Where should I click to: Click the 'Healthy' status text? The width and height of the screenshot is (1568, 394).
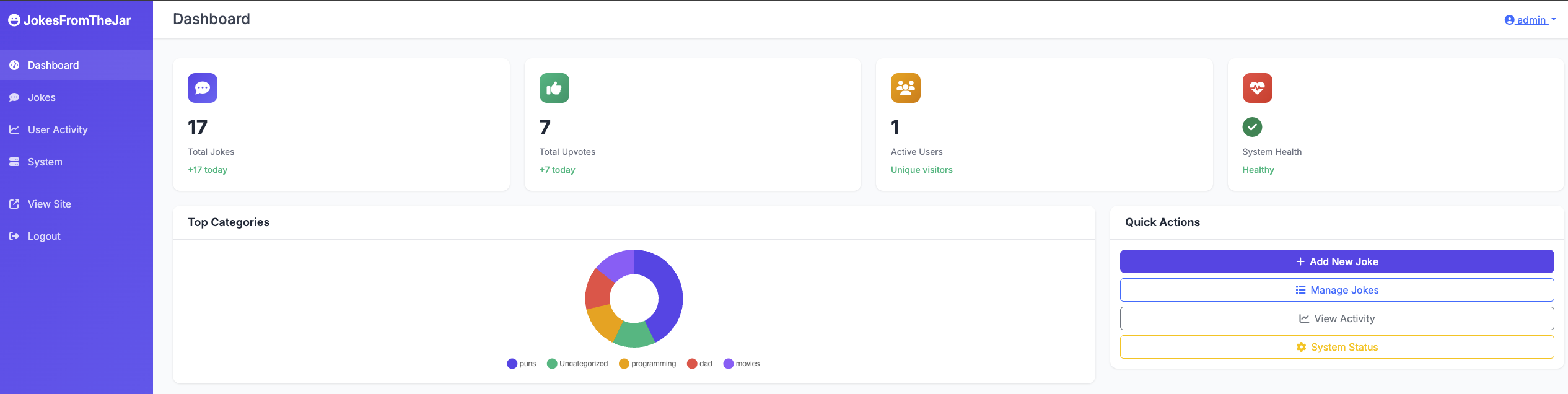1258,170
